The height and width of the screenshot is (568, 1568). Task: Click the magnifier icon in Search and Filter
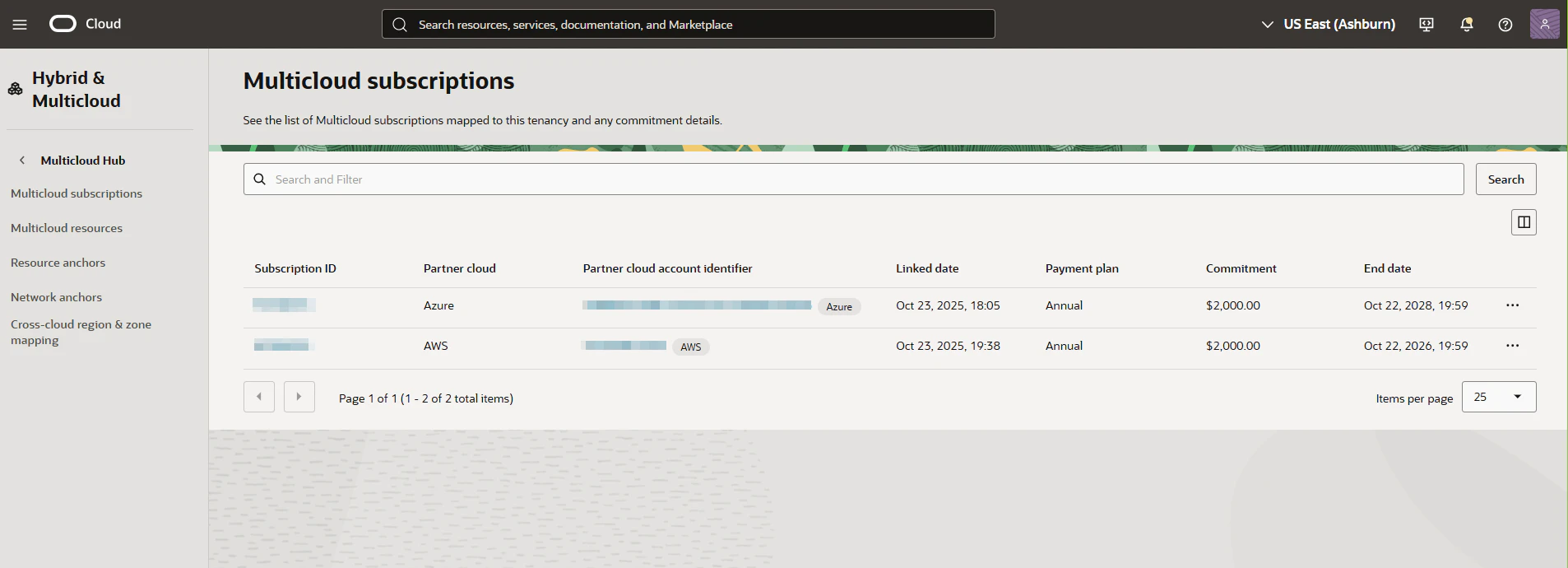[x=259, y=179]
